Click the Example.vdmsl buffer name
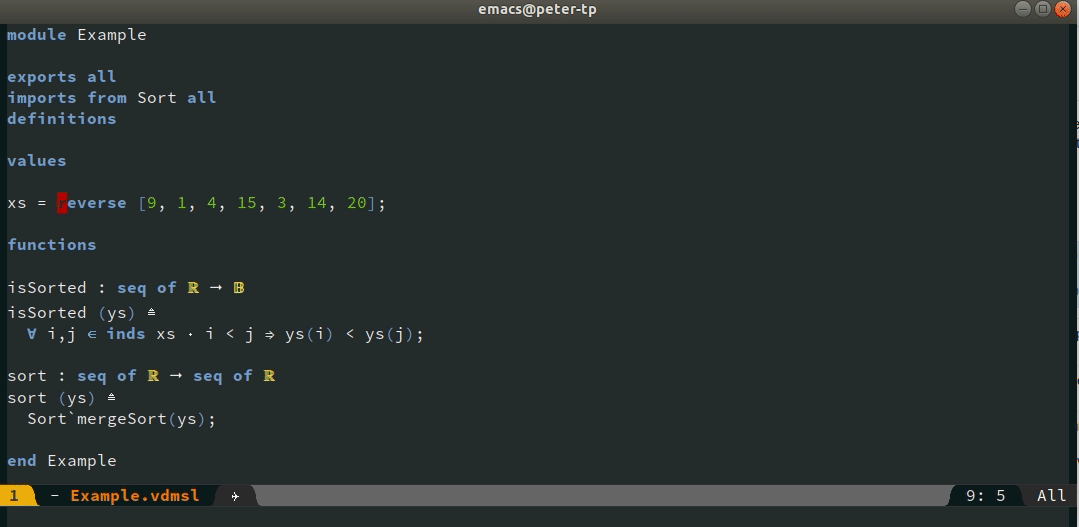This screenshot has height=527, width=1079. [x=135, y=495]
